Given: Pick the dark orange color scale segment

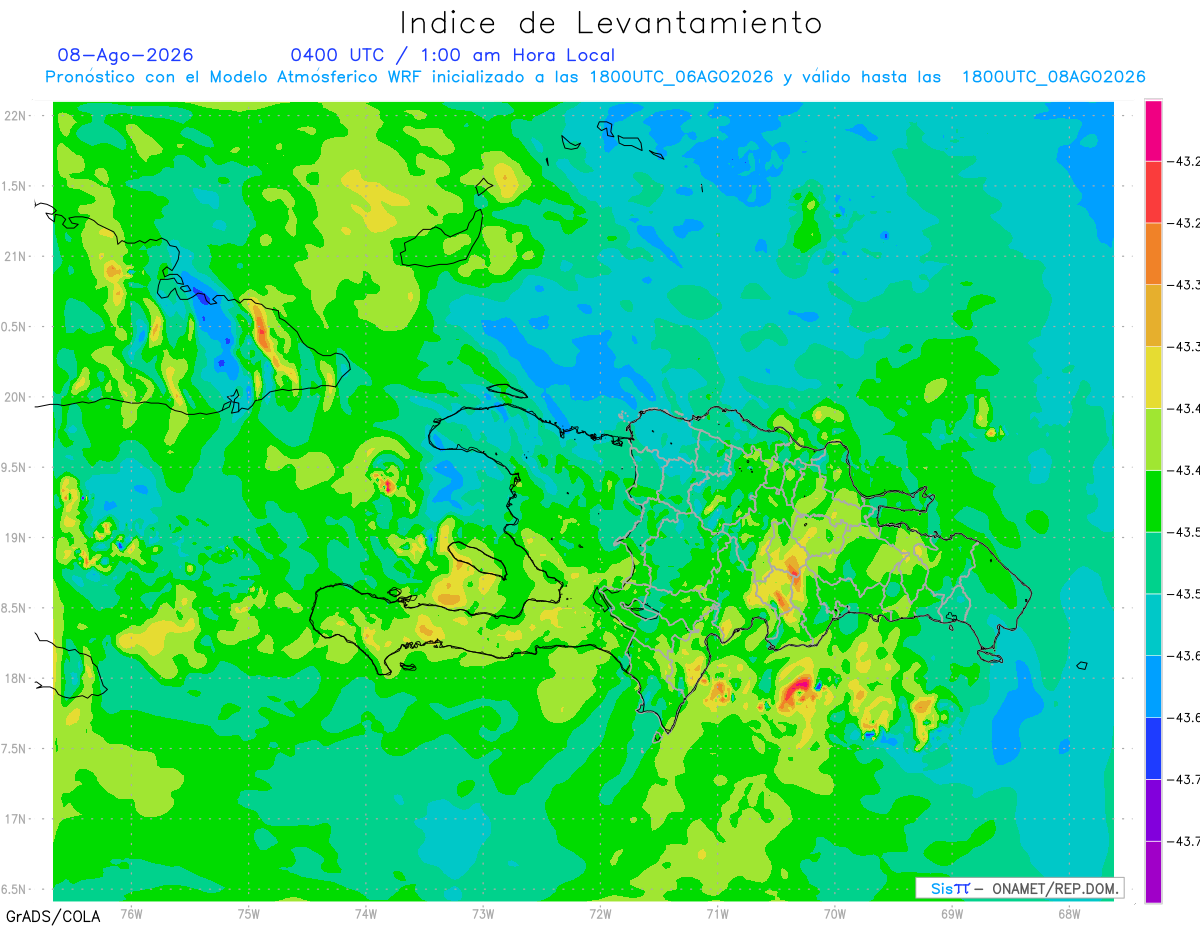Looking at the screenshot, I should click(x=1153, y=254).
